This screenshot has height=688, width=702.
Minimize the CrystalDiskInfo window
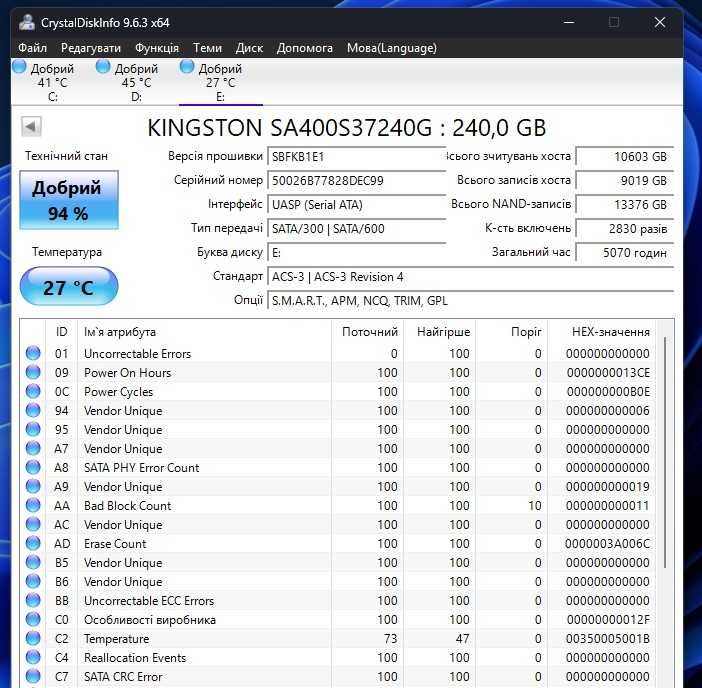coord(569,22)
